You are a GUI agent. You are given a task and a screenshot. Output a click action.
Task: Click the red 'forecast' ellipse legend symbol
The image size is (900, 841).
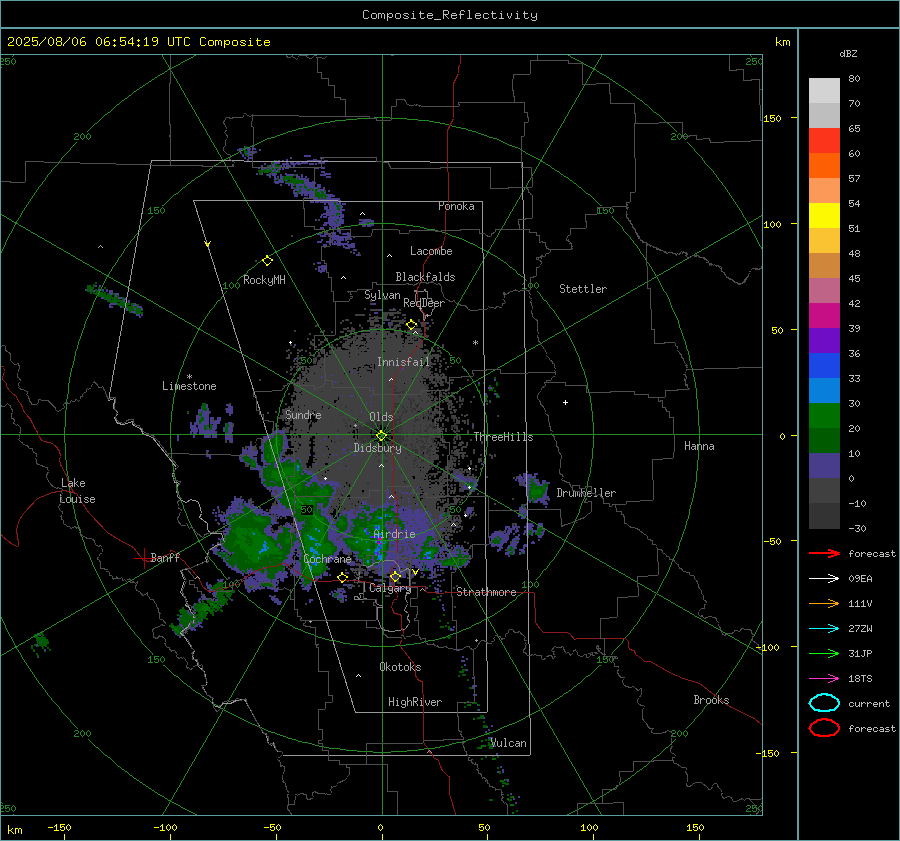click(824, 728)
